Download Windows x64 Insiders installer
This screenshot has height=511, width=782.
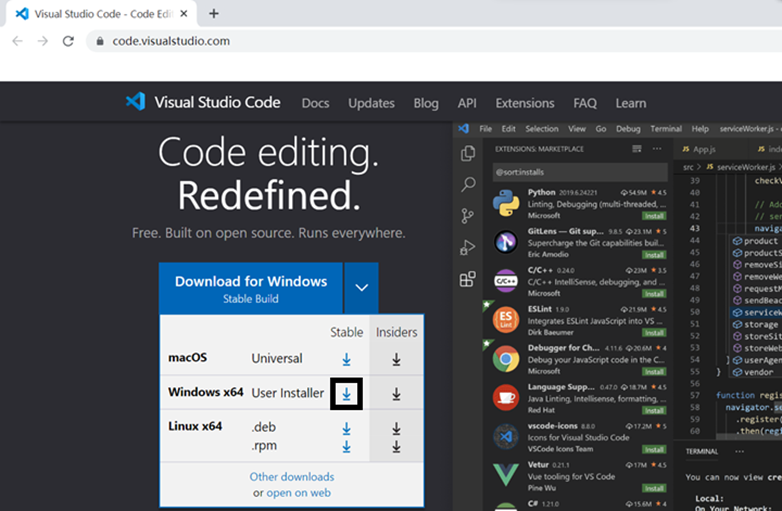tap(396, 394)
